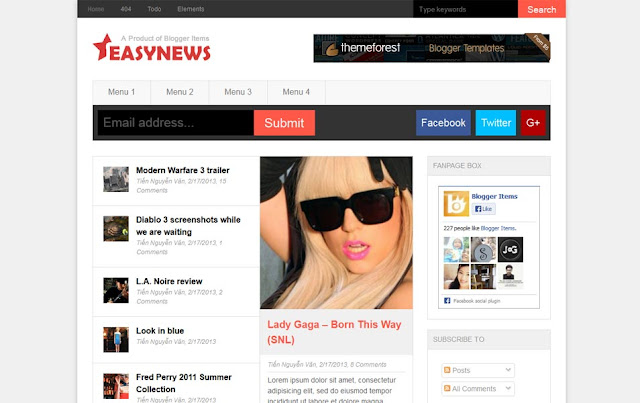Viewport: 640px width, 403px height.
Task: Open Modern Warfare 3 trailer article
Action: [183, 170]
